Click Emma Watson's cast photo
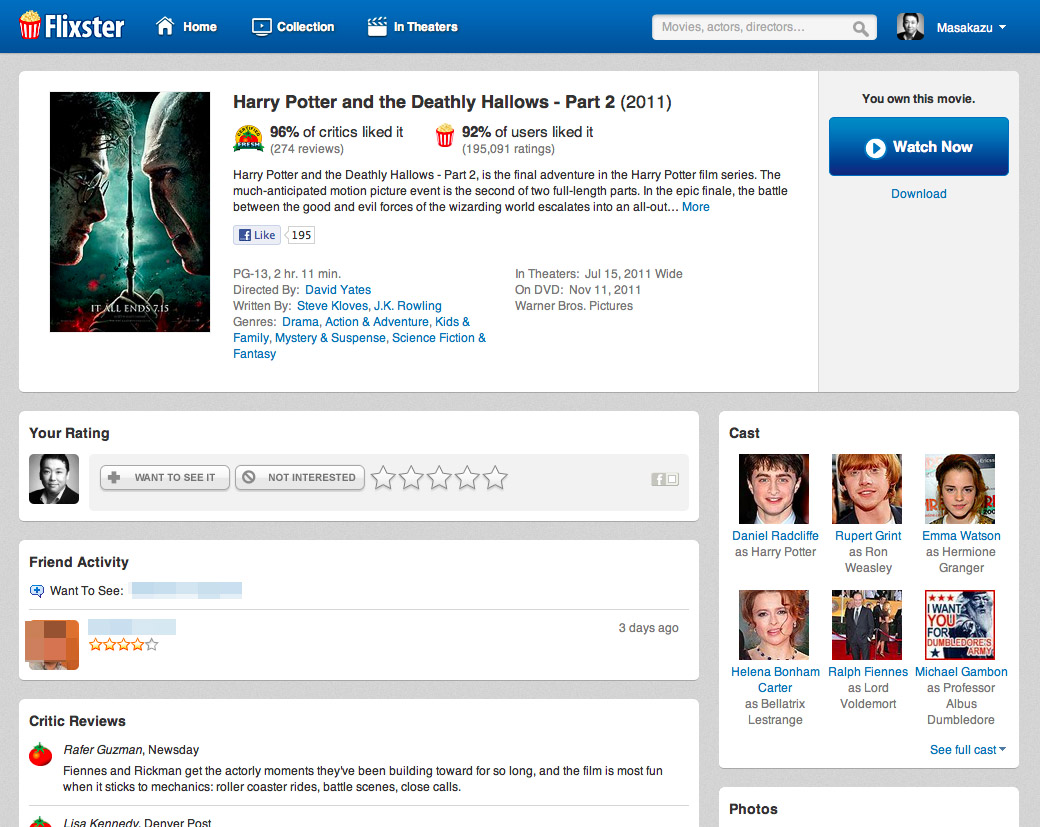 [960, 489]
